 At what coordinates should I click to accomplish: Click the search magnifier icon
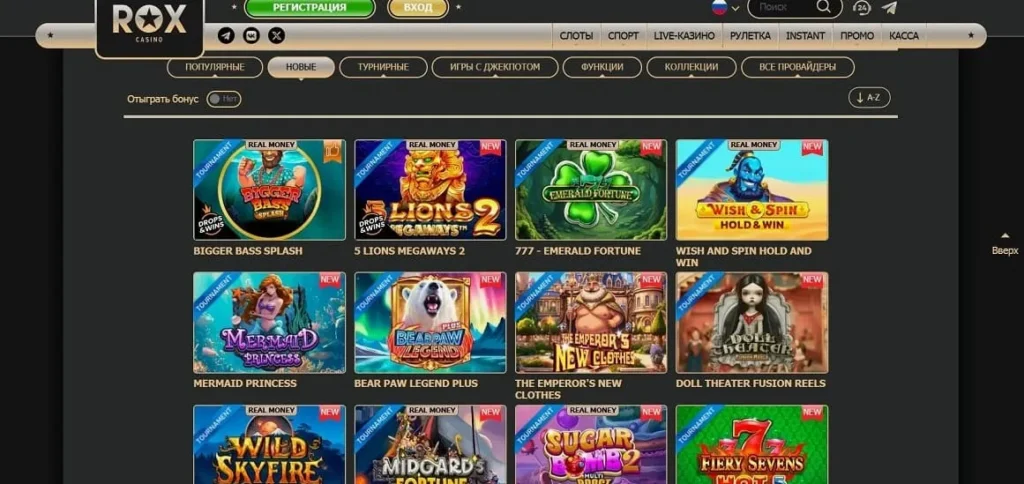coord(823,8)
